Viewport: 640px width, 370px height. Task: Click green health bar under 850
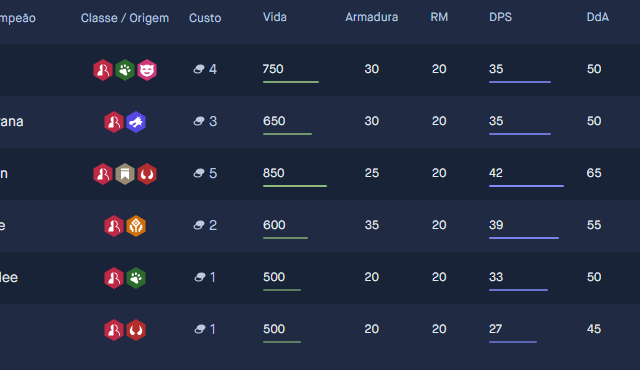click(x=295, y=186)
